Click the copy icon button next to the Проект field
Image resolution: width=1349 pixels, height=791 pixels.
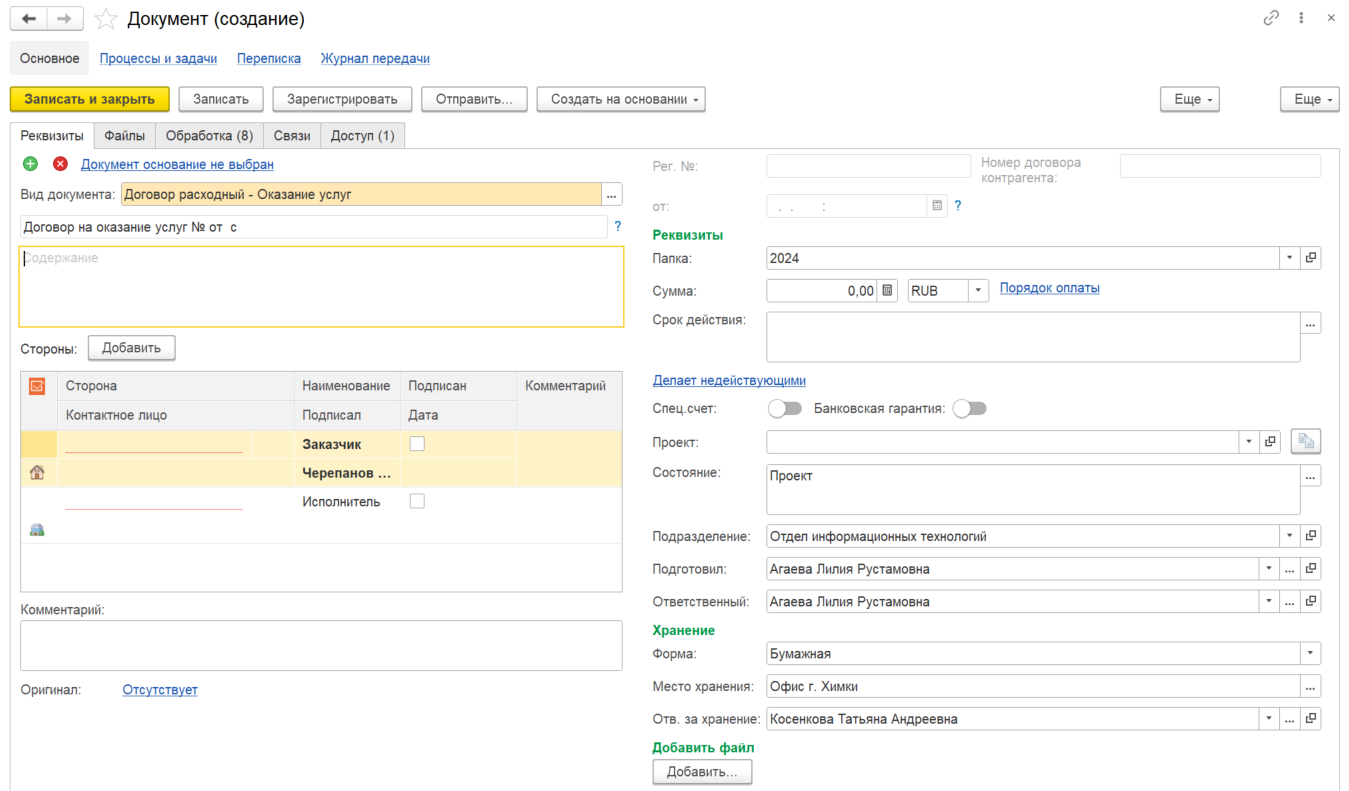point(1306,442)
